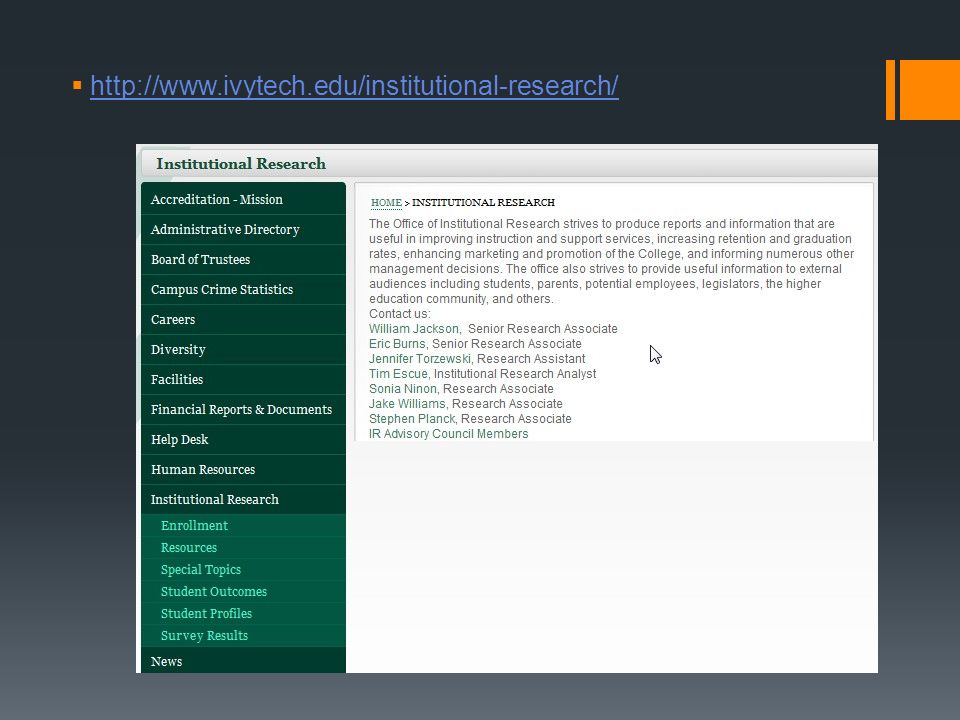Screen dimensions: 960x720
Task: Open the ivytech.edu institutional-research URL link
Action: tap(354, 86)
